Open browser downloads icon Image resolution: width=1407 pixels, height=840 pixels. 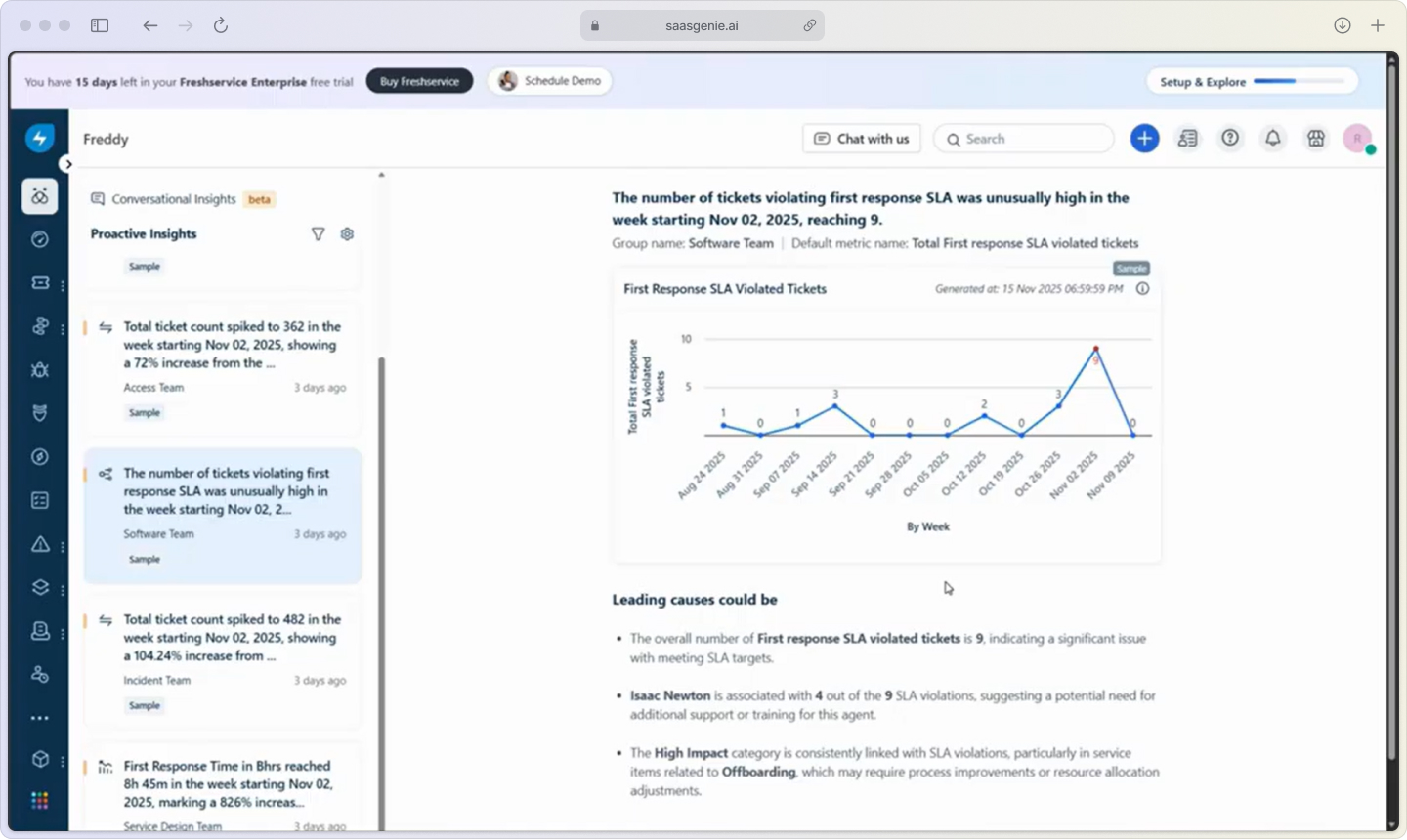click(x=1343, y=25)
